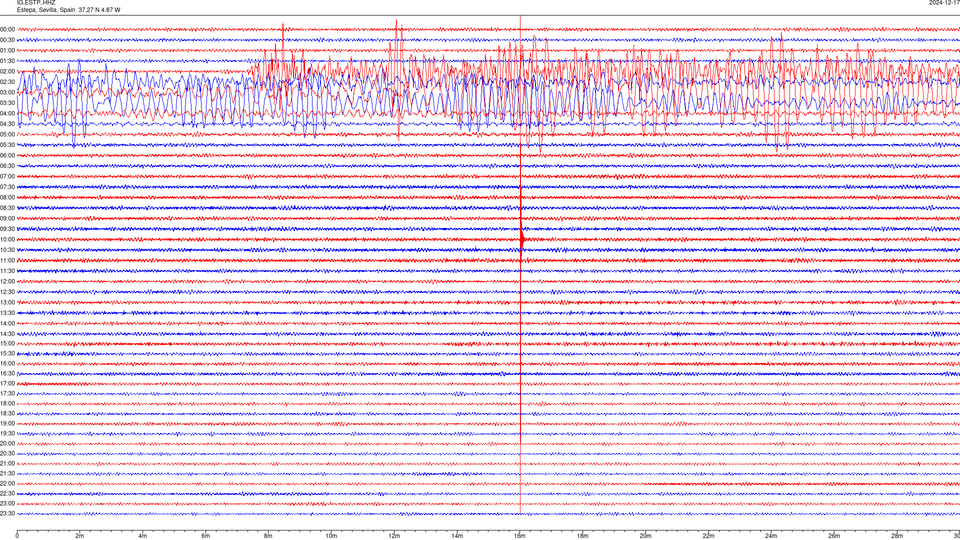Click the 05:30 row label
The width and height of the screenshot is (960, 540).
click(7, 144)
